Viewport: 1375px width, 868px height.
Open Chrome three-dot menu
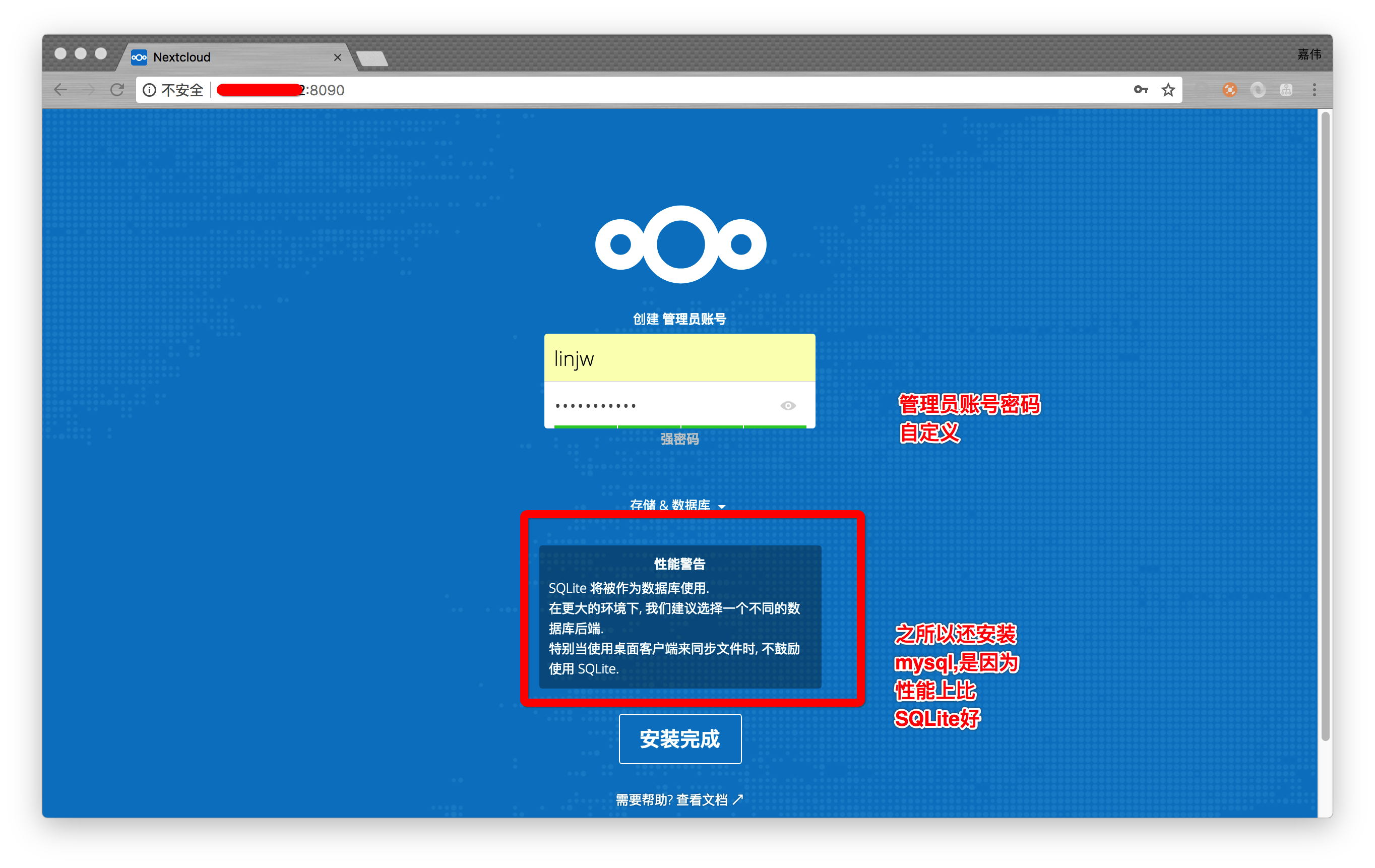[1314, 90]
